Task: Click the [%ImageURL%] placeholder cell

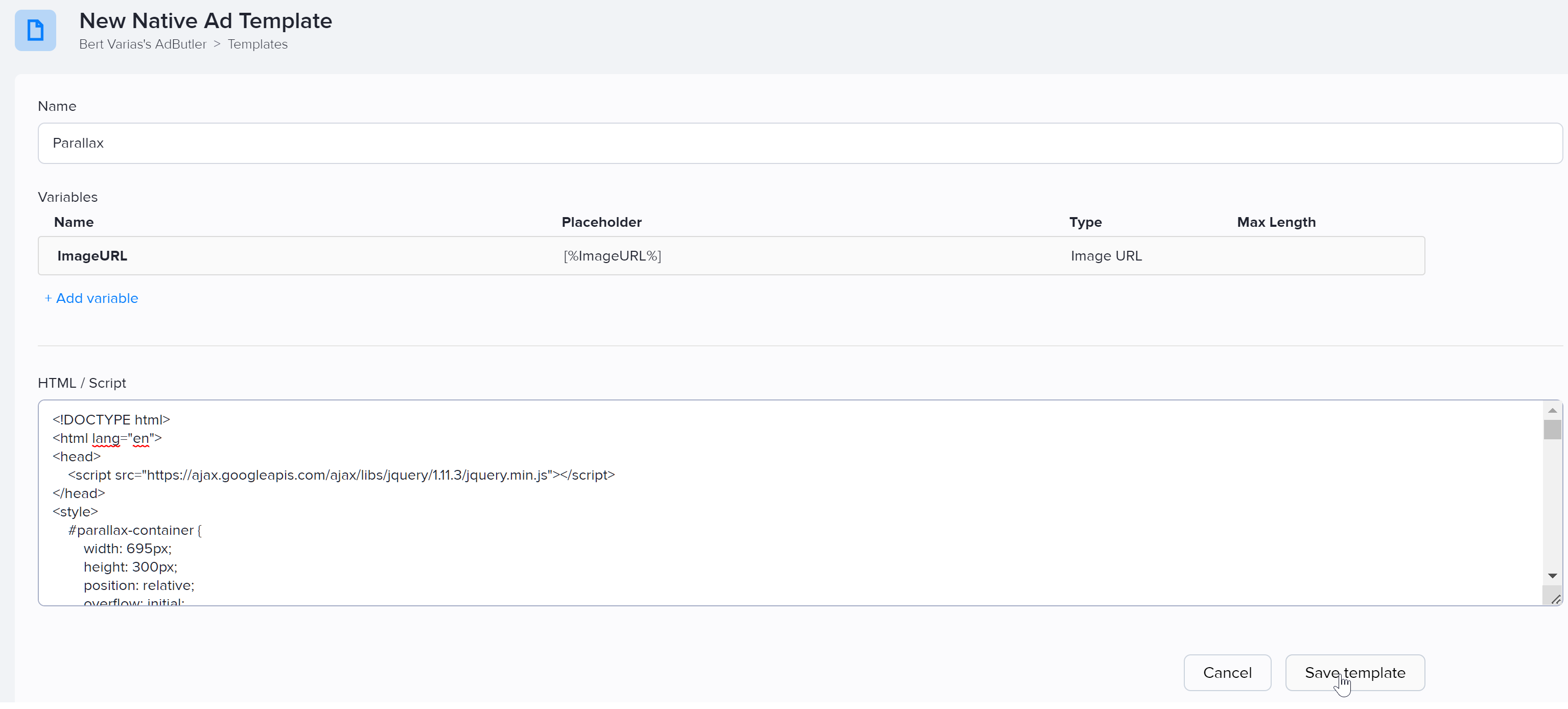Action: tap(612, 255)
